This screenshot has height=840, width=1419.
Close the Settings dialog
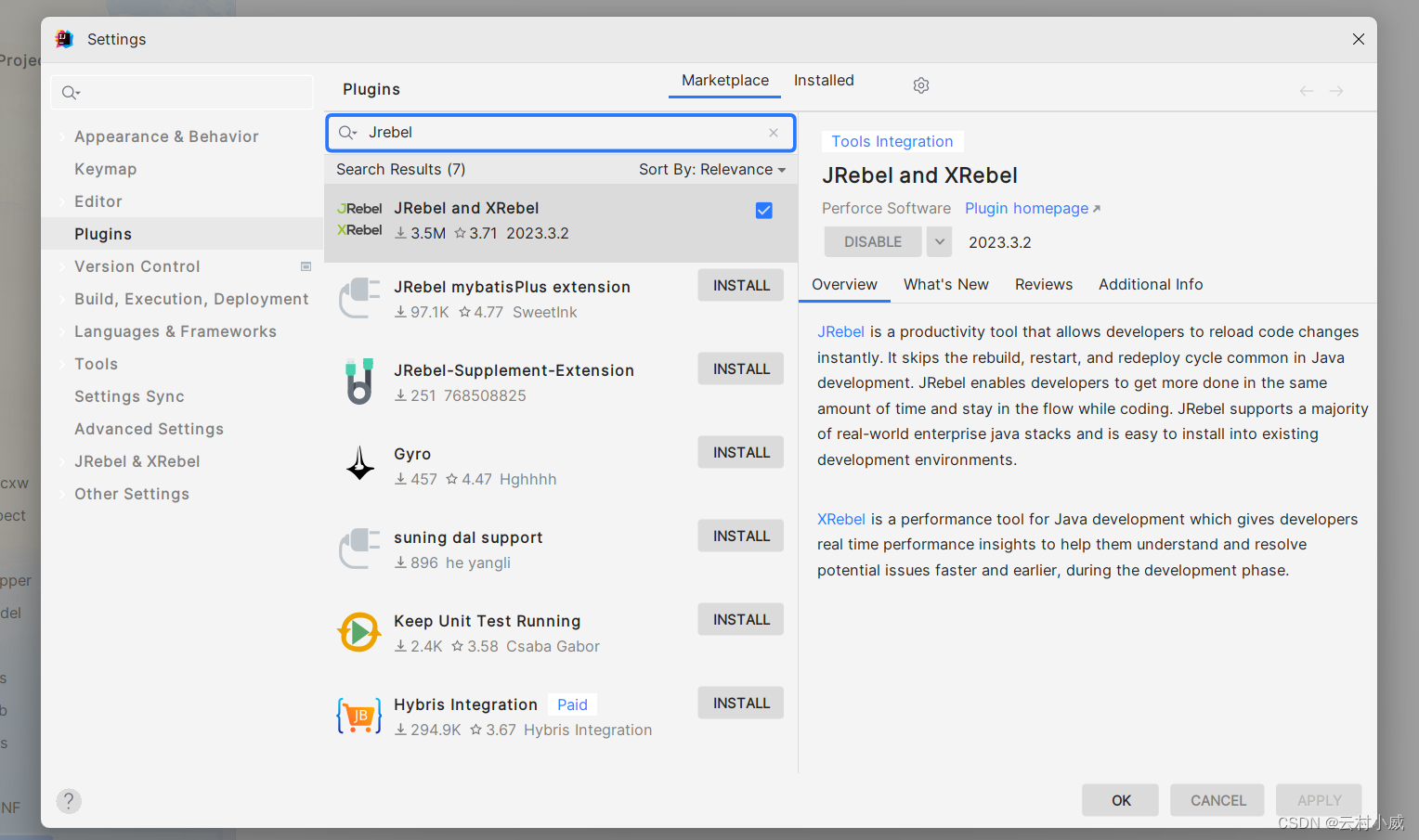(x=1359, y=39)
